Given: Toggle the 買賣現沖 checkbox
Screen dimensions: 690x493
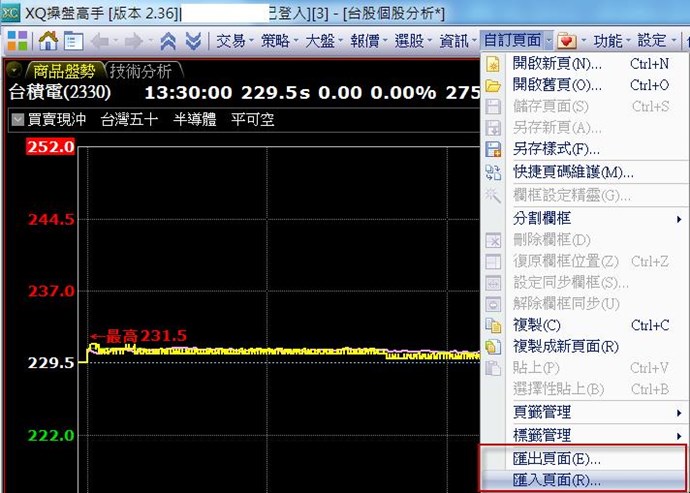Looking at the screenshot, I should 18,120.
